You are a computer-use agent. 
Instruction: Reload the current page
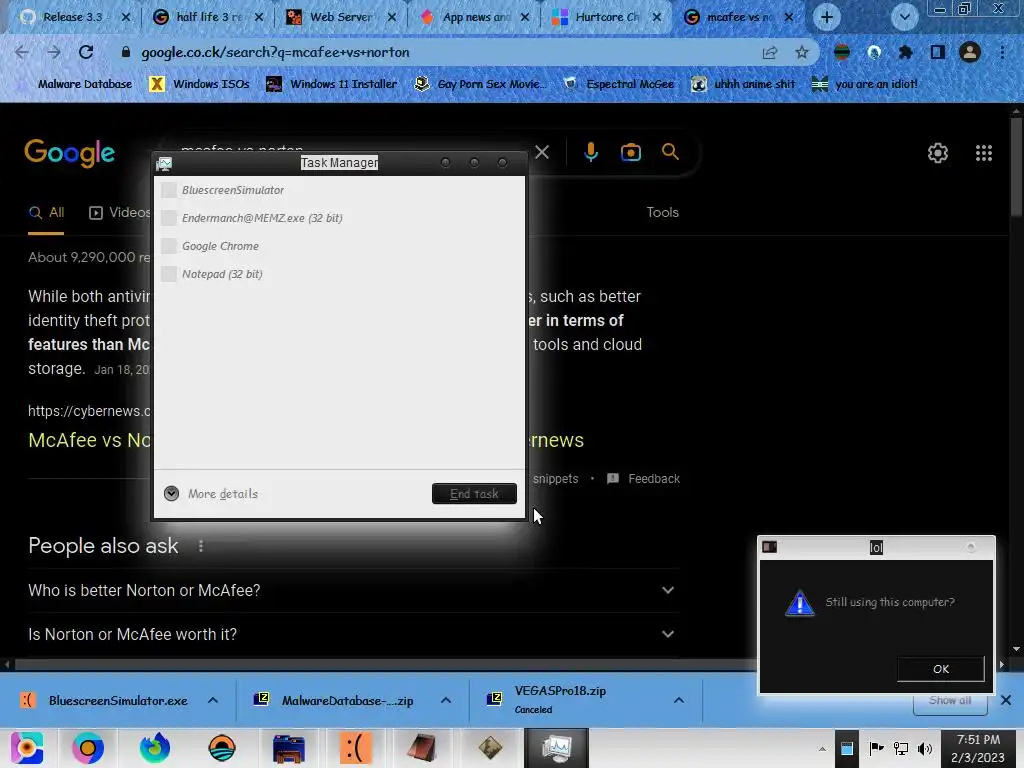coord(86,52)
